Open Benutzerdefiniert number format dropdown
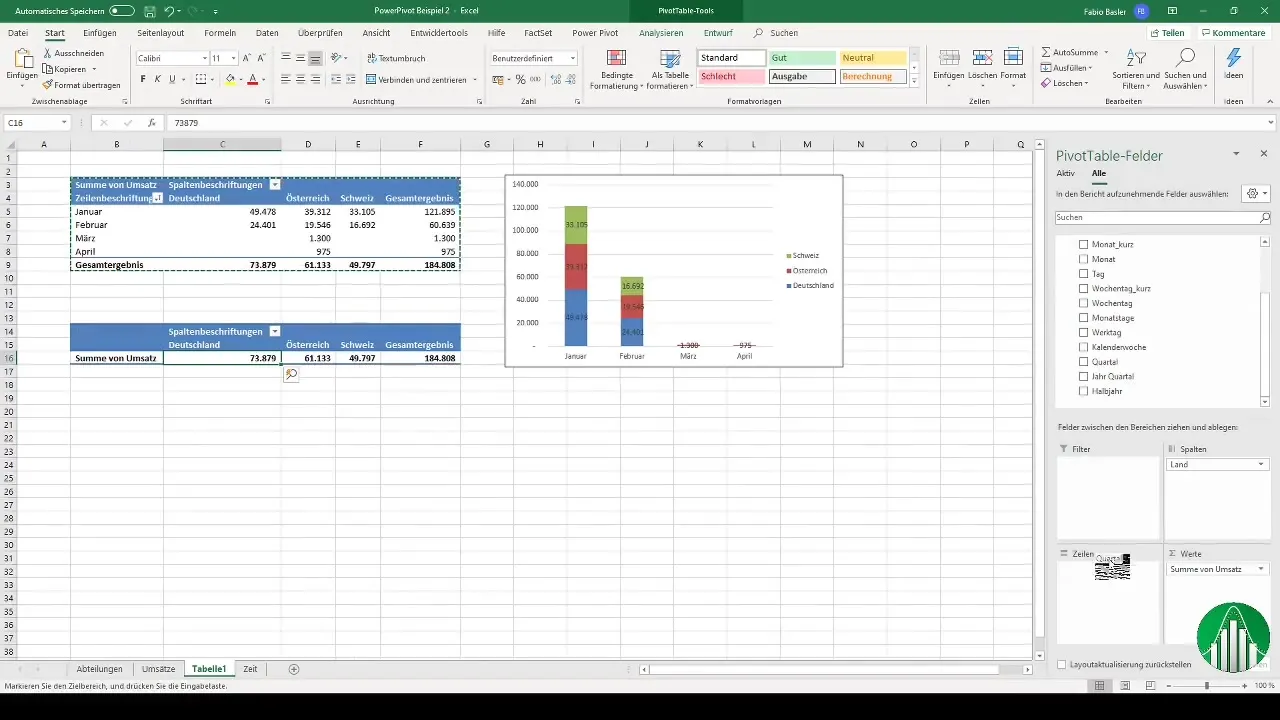This screenshot has width=1280, height=720. [x=573, y=58]
